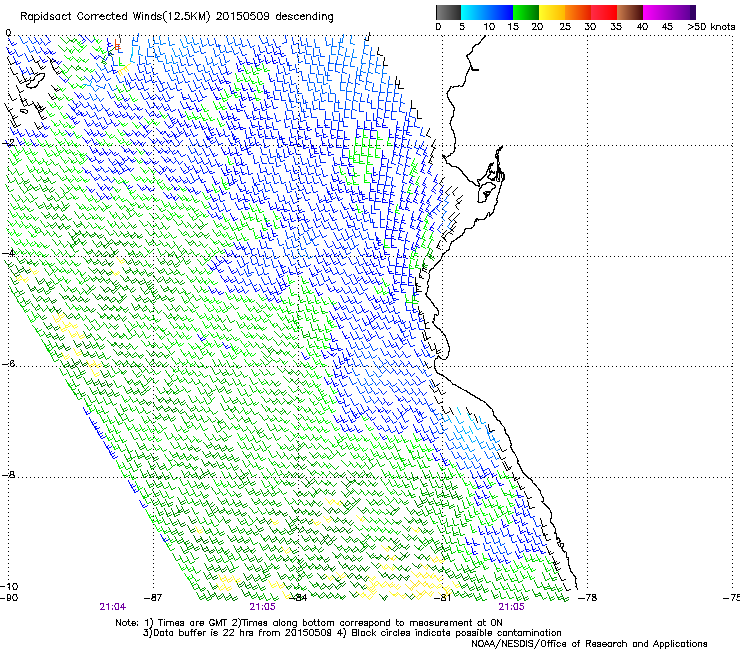
Task: Click the longitude axis label '-84'
Action: point(298,598)
